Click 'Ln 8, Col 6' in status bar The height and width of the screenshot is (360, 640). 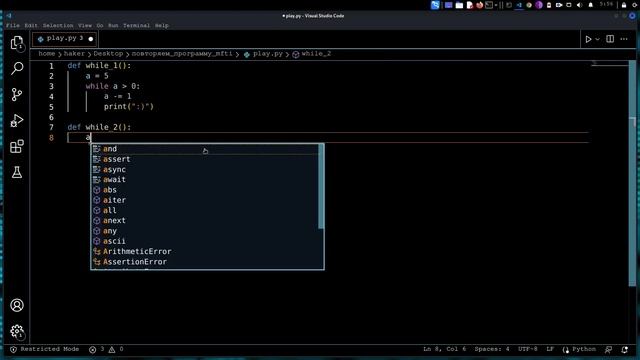(x=444, y=349)
